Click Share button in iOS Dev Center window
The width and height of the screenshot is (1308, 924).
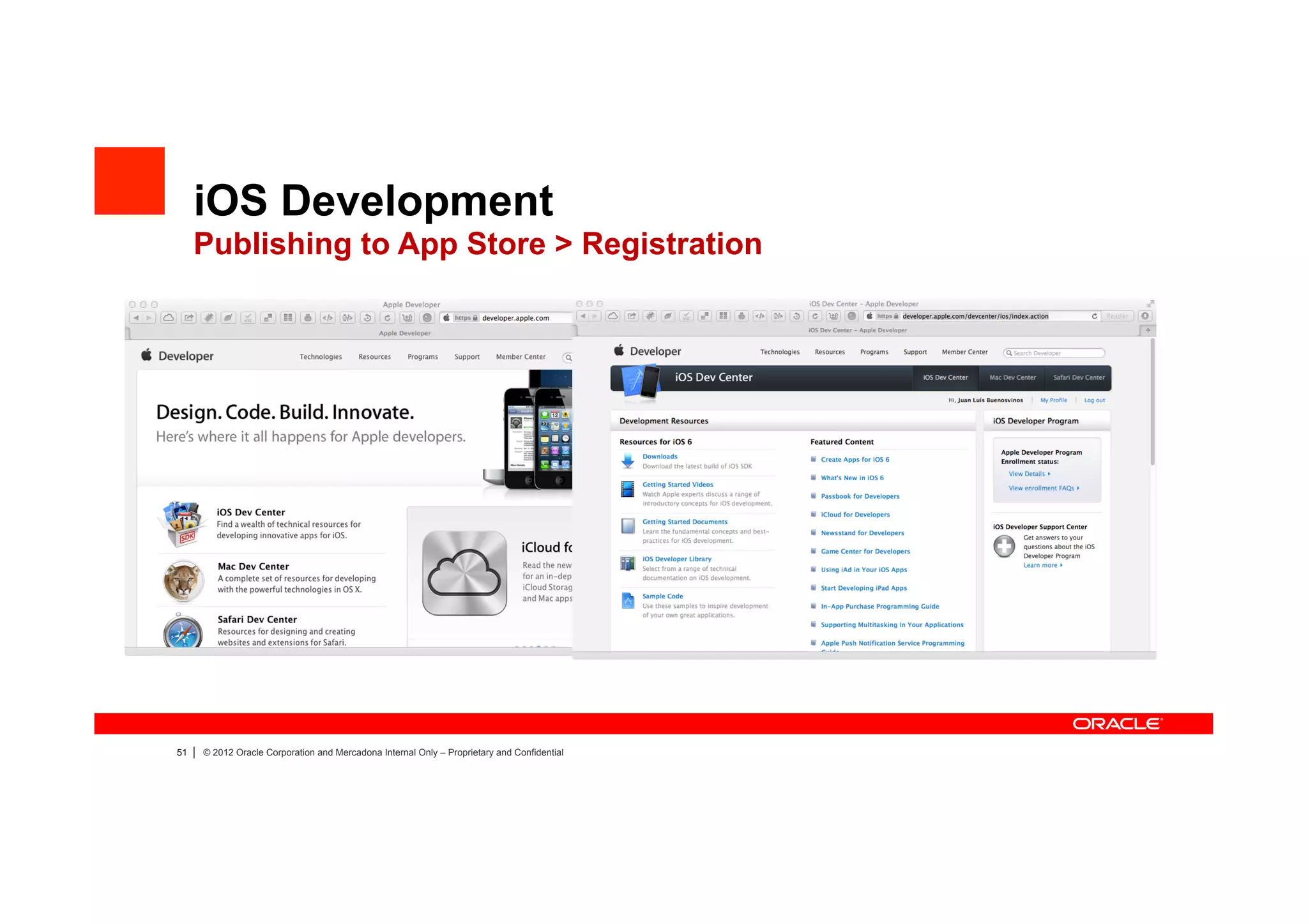click(632, 316)
